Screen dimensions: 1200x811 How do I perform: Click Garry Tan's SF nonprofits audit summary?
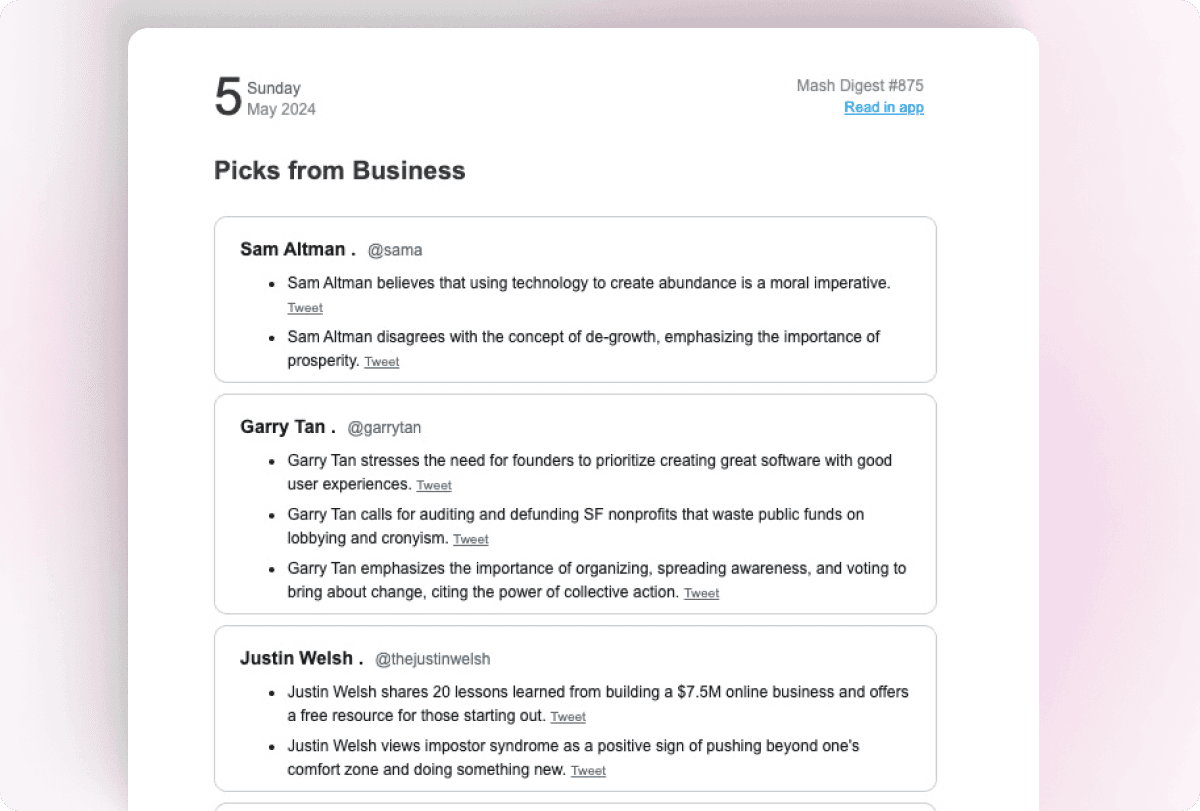575,515
